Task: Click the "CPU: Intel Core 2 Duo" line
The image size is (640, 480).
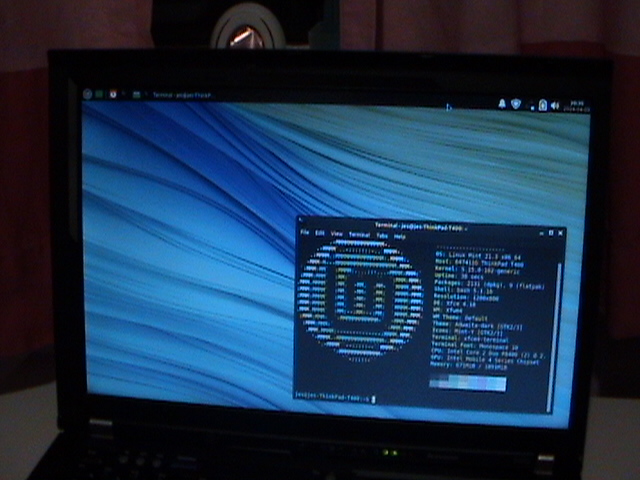Action: click(x=488, y=353)
